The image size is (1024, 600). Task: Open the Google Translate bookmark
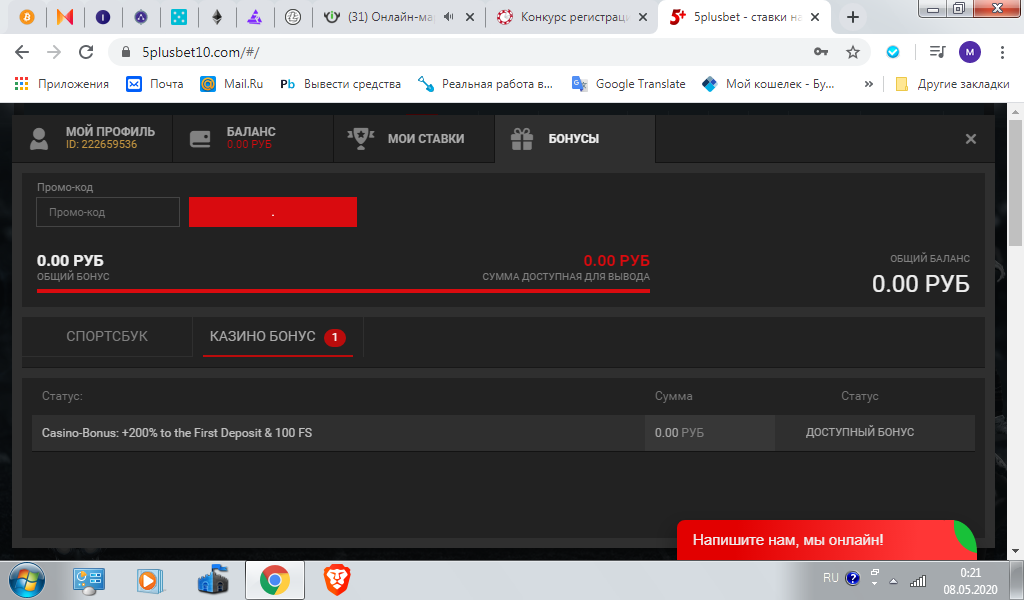point(629,84)
